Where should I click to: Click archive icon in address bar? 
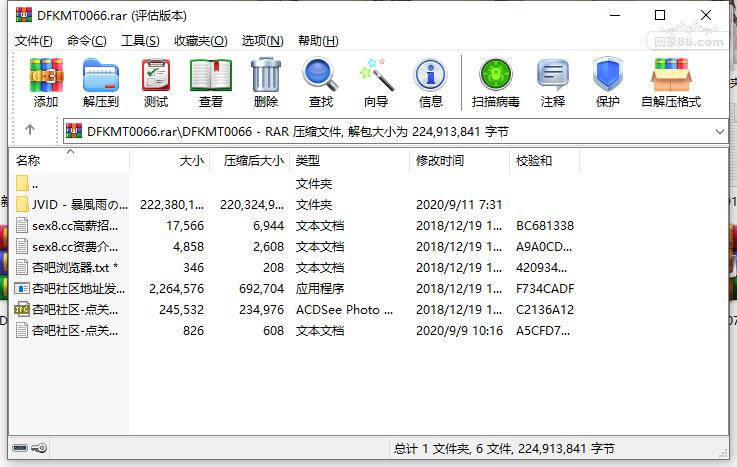(74, 131)
